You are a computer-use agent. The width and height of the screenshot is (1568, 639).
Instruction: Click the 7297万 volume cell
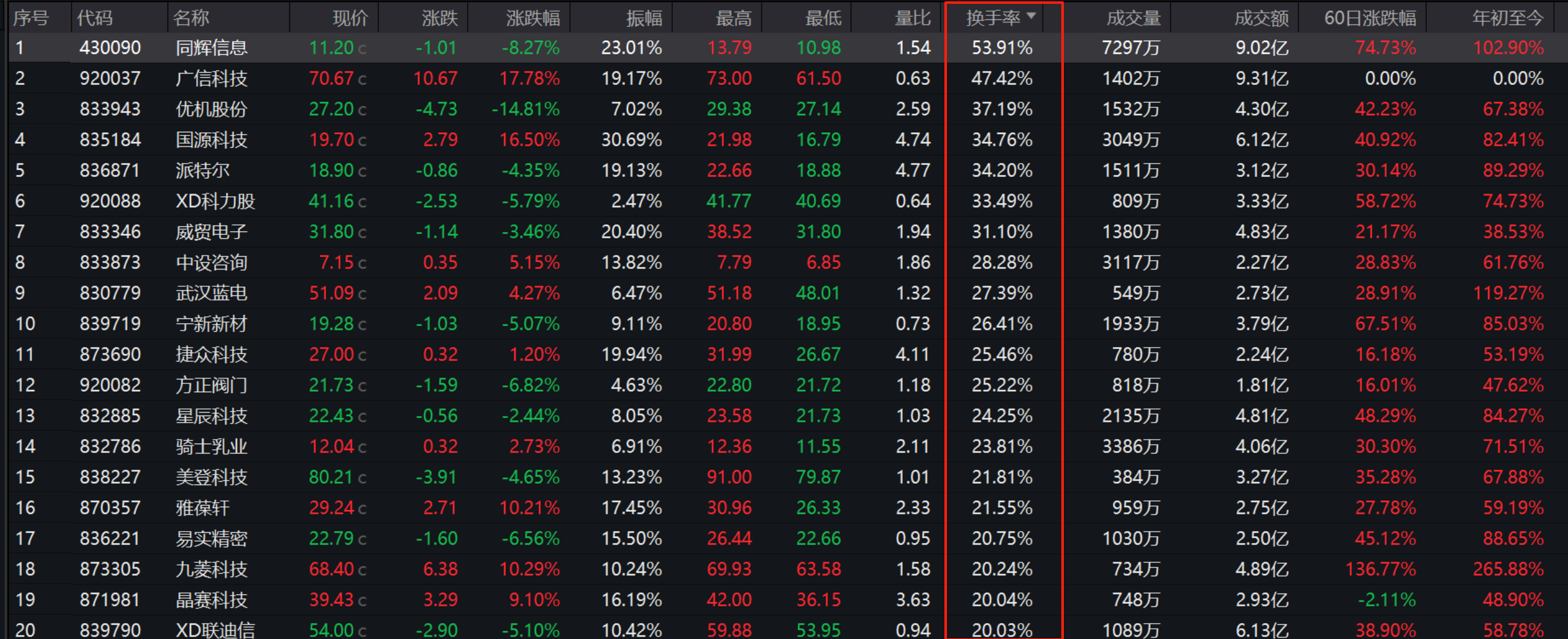pos(1131,48)
